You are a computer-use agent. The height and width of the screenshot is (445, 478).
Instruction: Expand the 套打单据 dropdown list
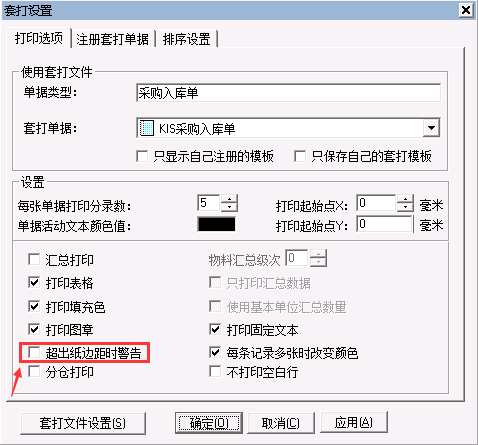431,128
